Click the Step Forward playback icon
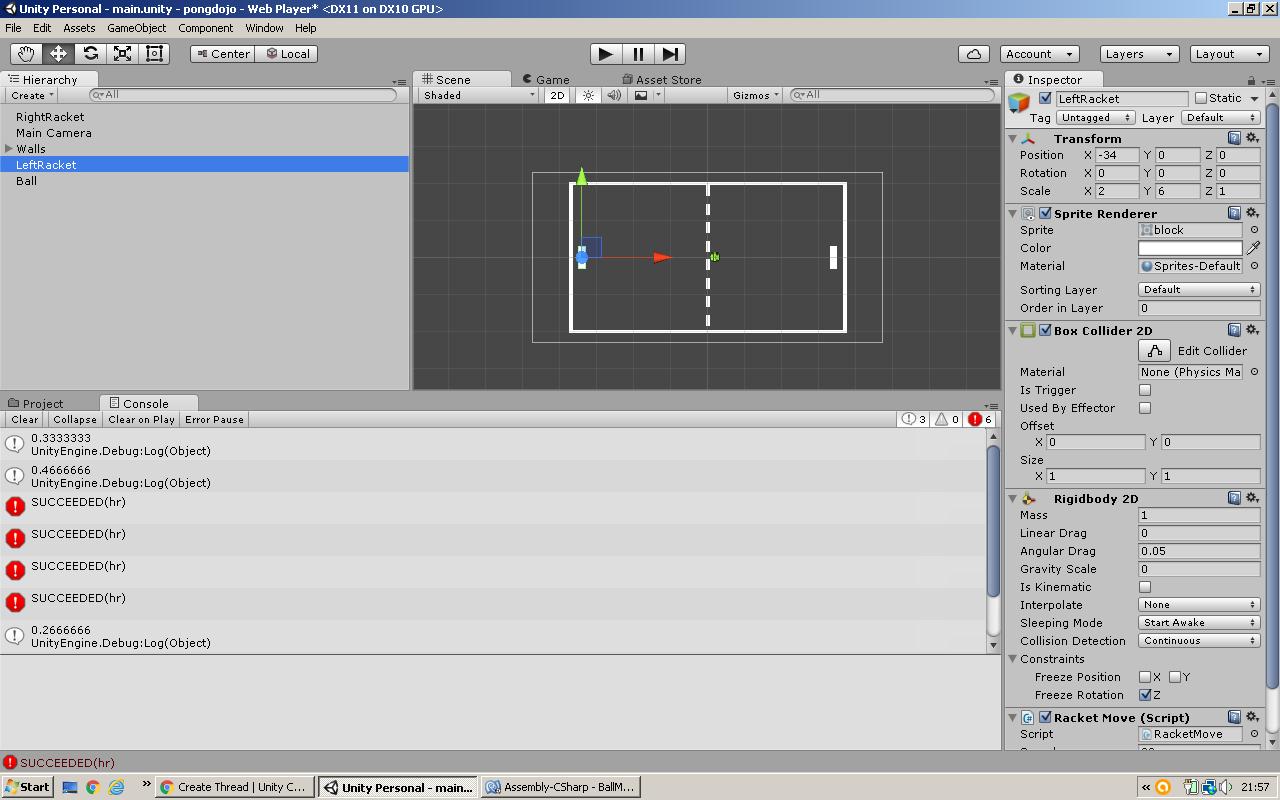This screenshot has width=1280, height=800. pos(669,54)
